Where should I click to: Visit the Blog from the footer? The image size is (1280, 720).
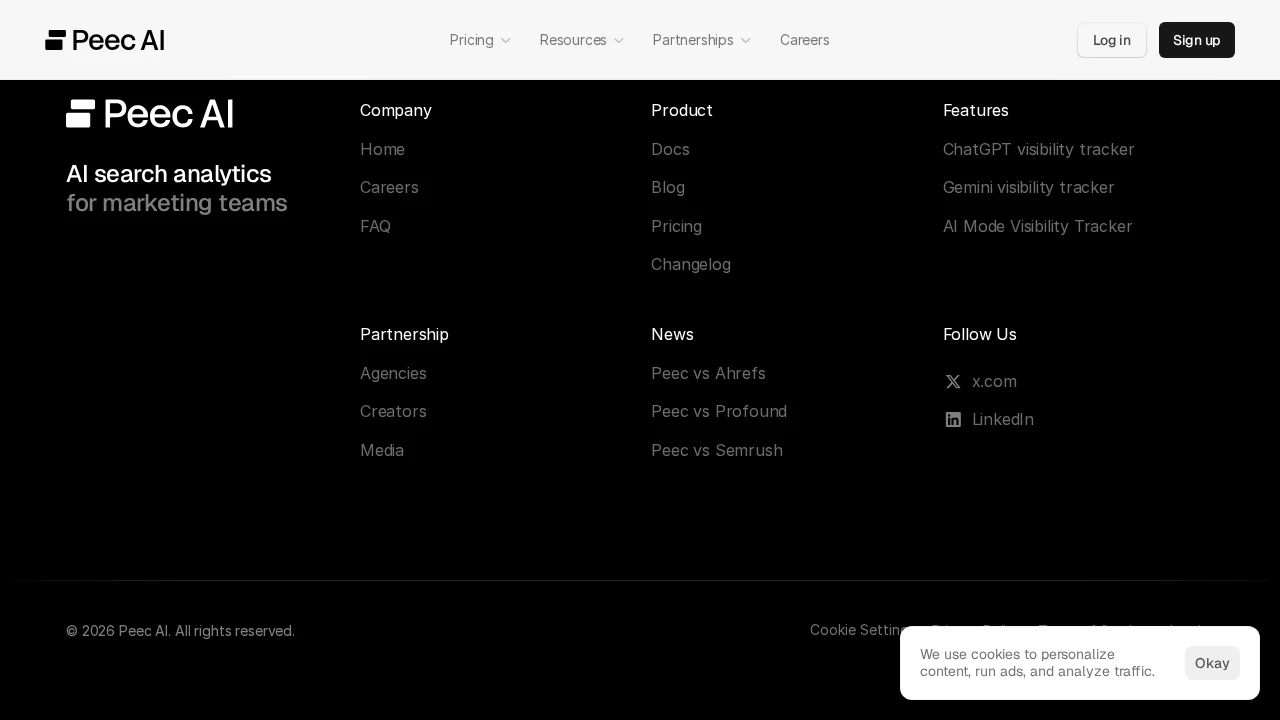668,187
